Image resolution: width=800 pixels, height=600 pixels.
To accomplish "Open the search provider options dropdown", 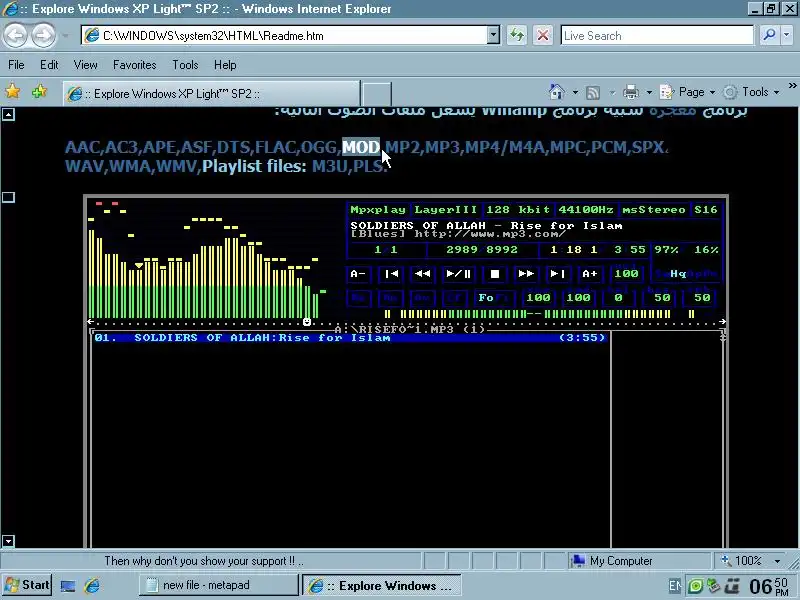I will click(786, 35).
